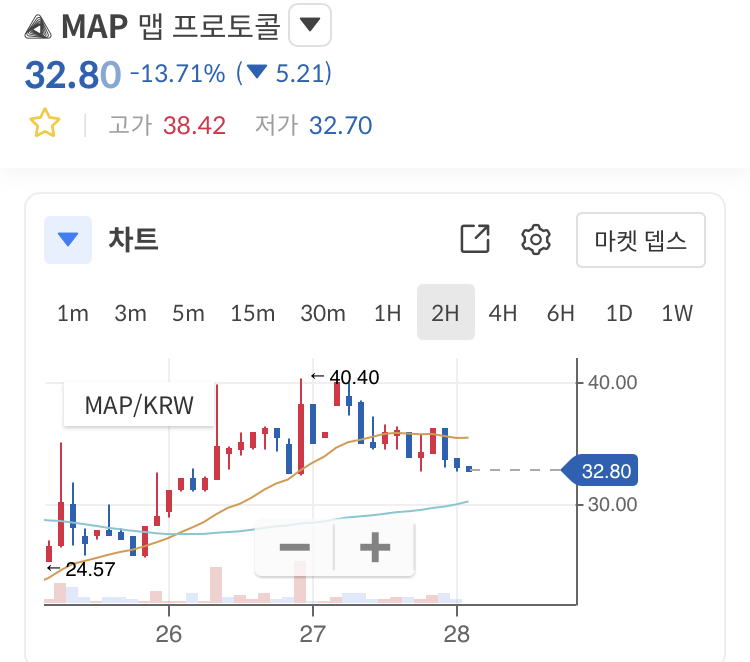
Task: Open chart in new window icon
Action: tap(475, 238)
